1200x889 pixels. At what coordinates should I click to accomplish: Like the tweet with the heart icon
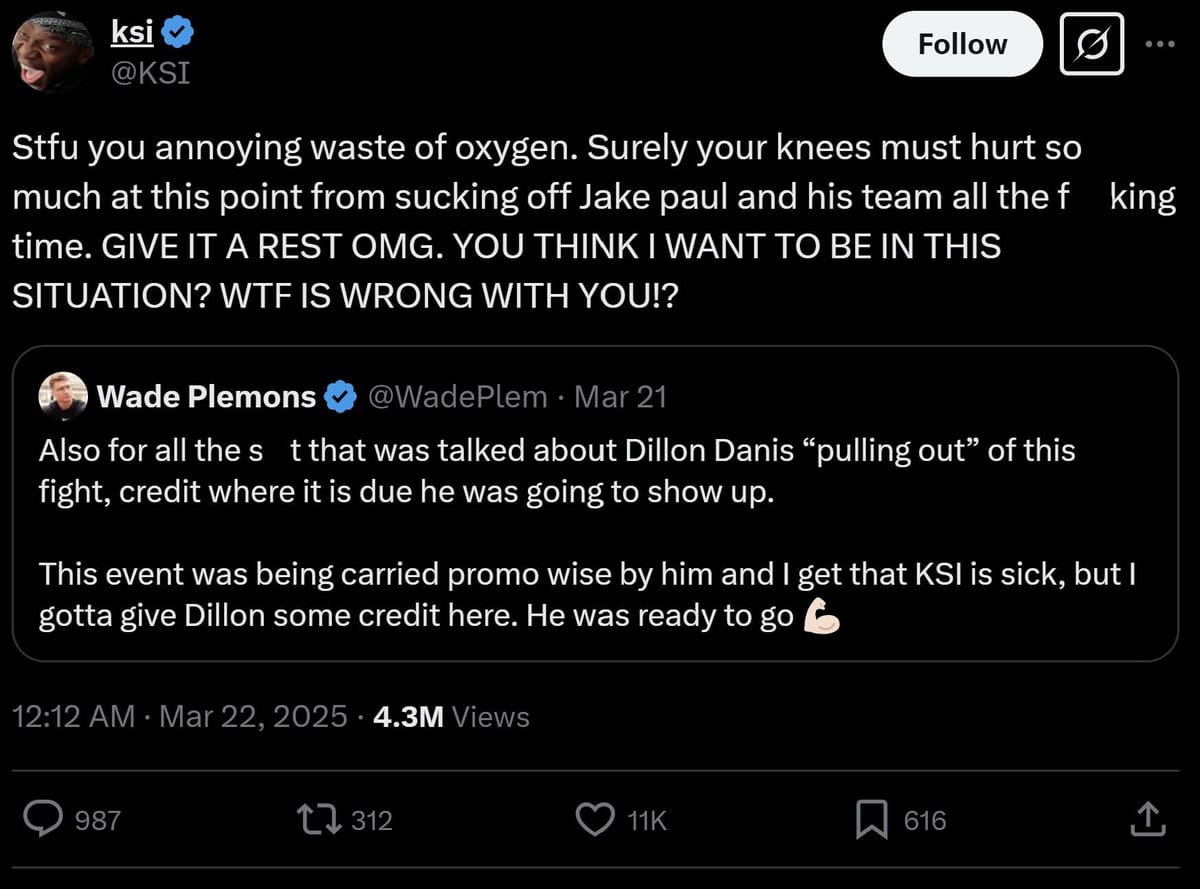(x=596, y=820)
